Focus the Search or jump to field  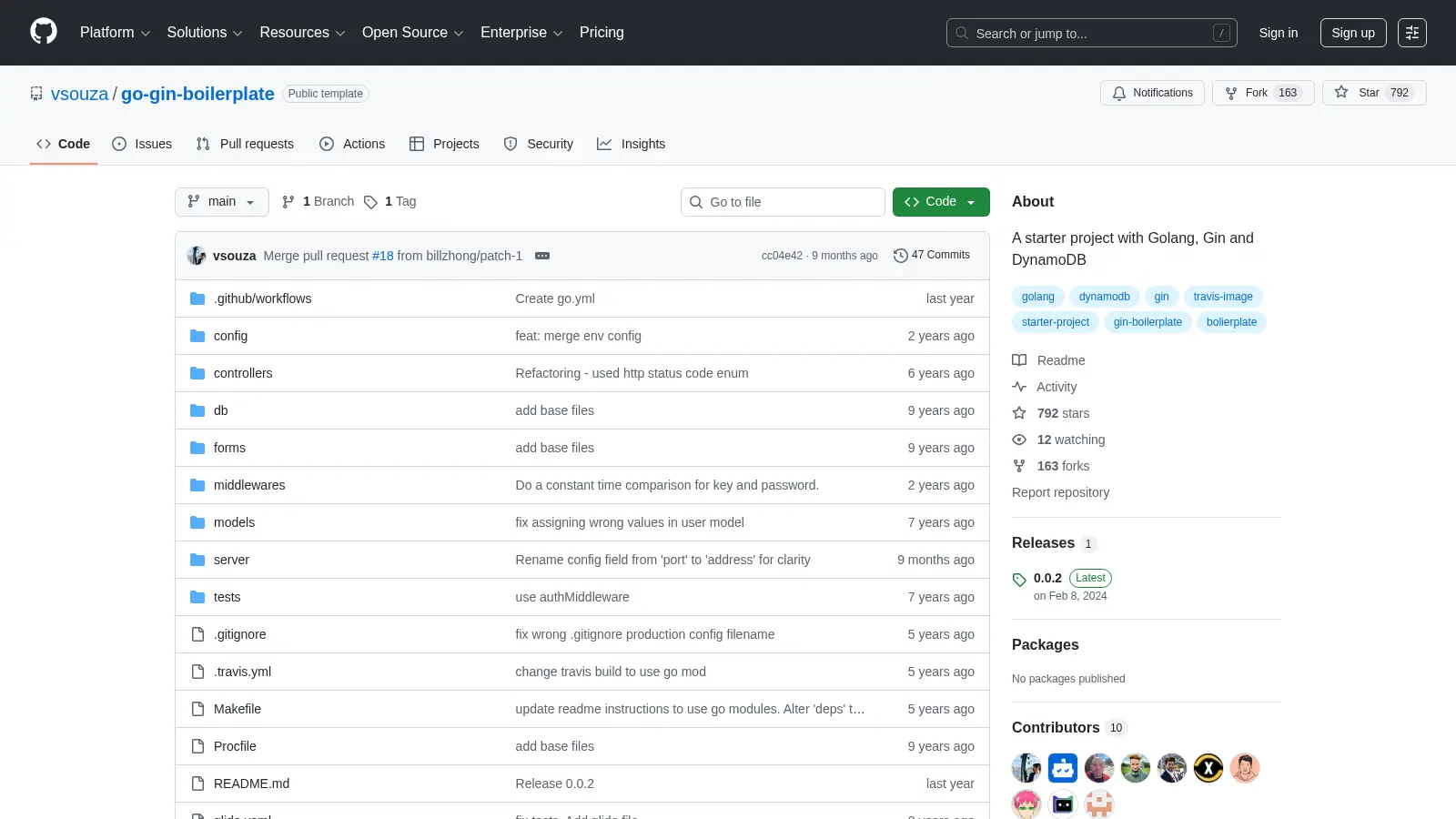(1092, 33)
